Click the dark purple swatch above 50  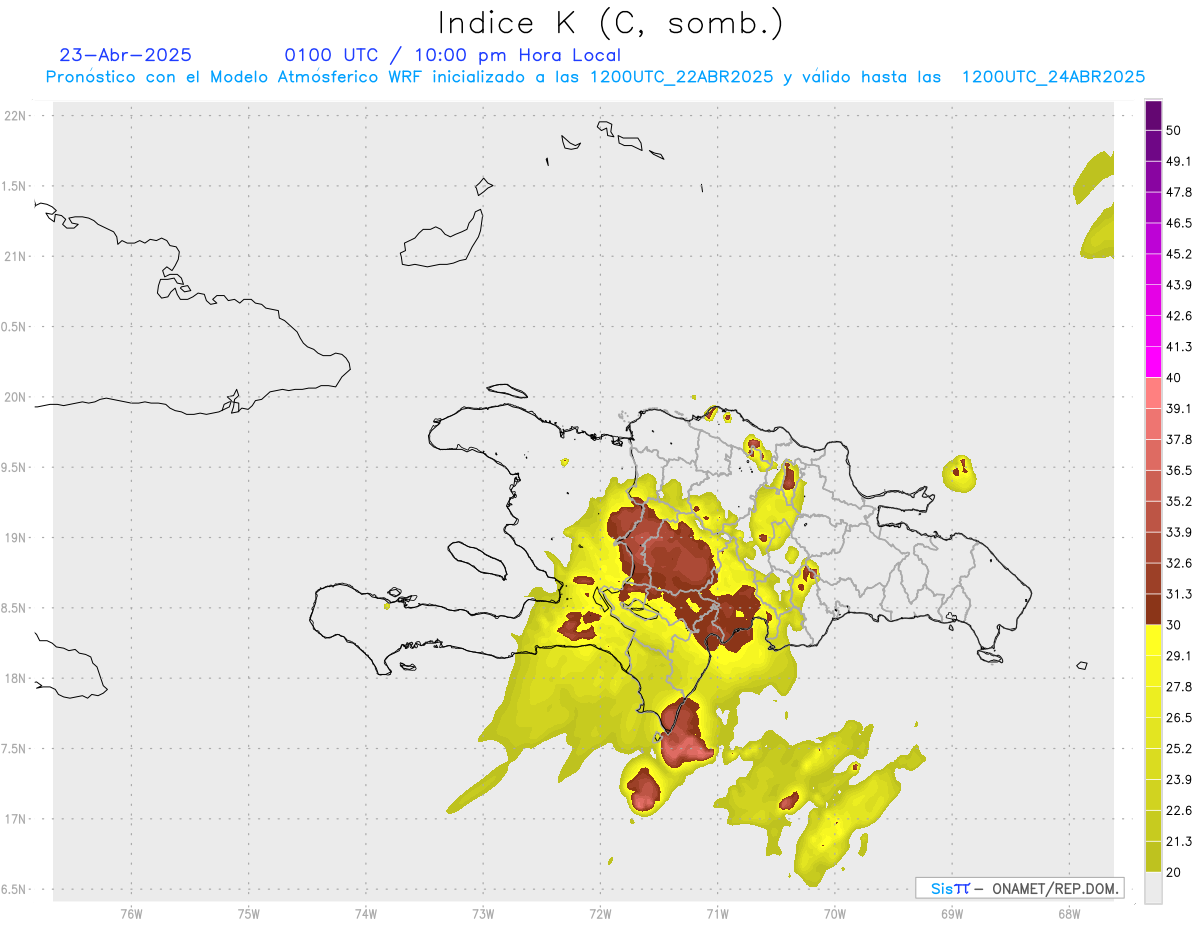(1153, 116)
